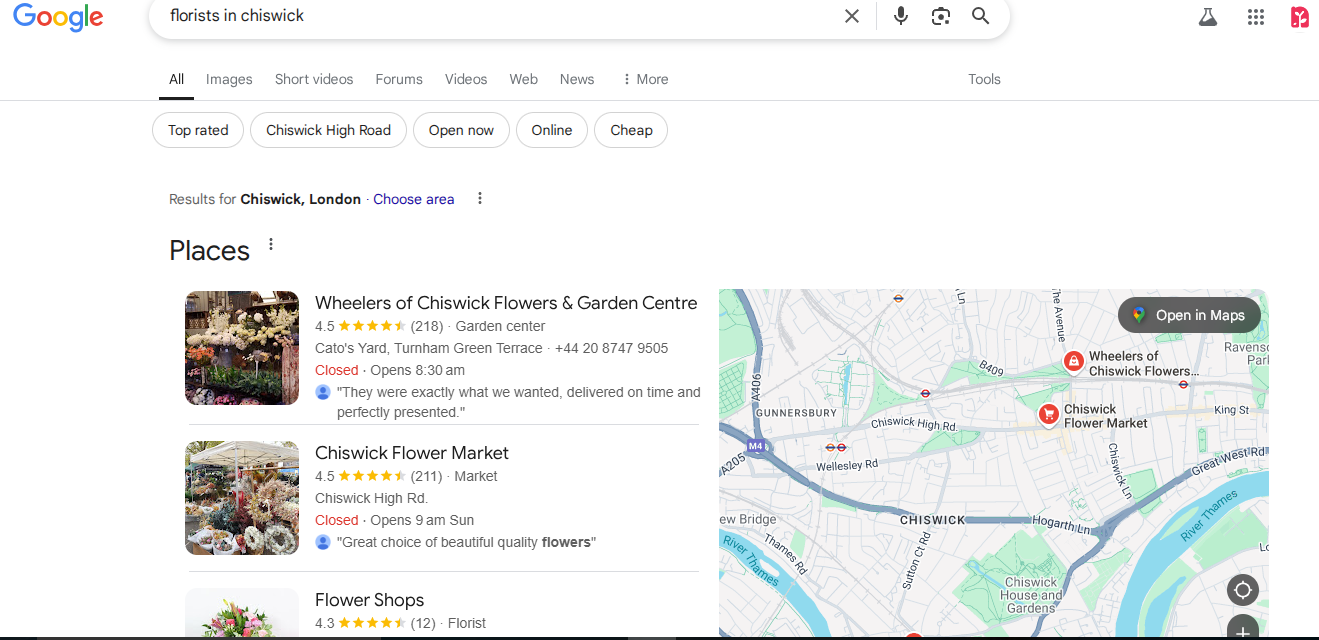Open Search Labs flask icon

point(1208,17)
